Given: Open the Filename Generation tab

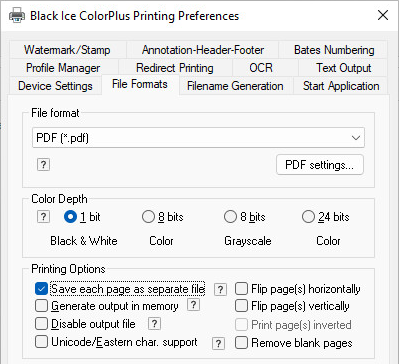Looking at the screenshot, I should 235,86.
